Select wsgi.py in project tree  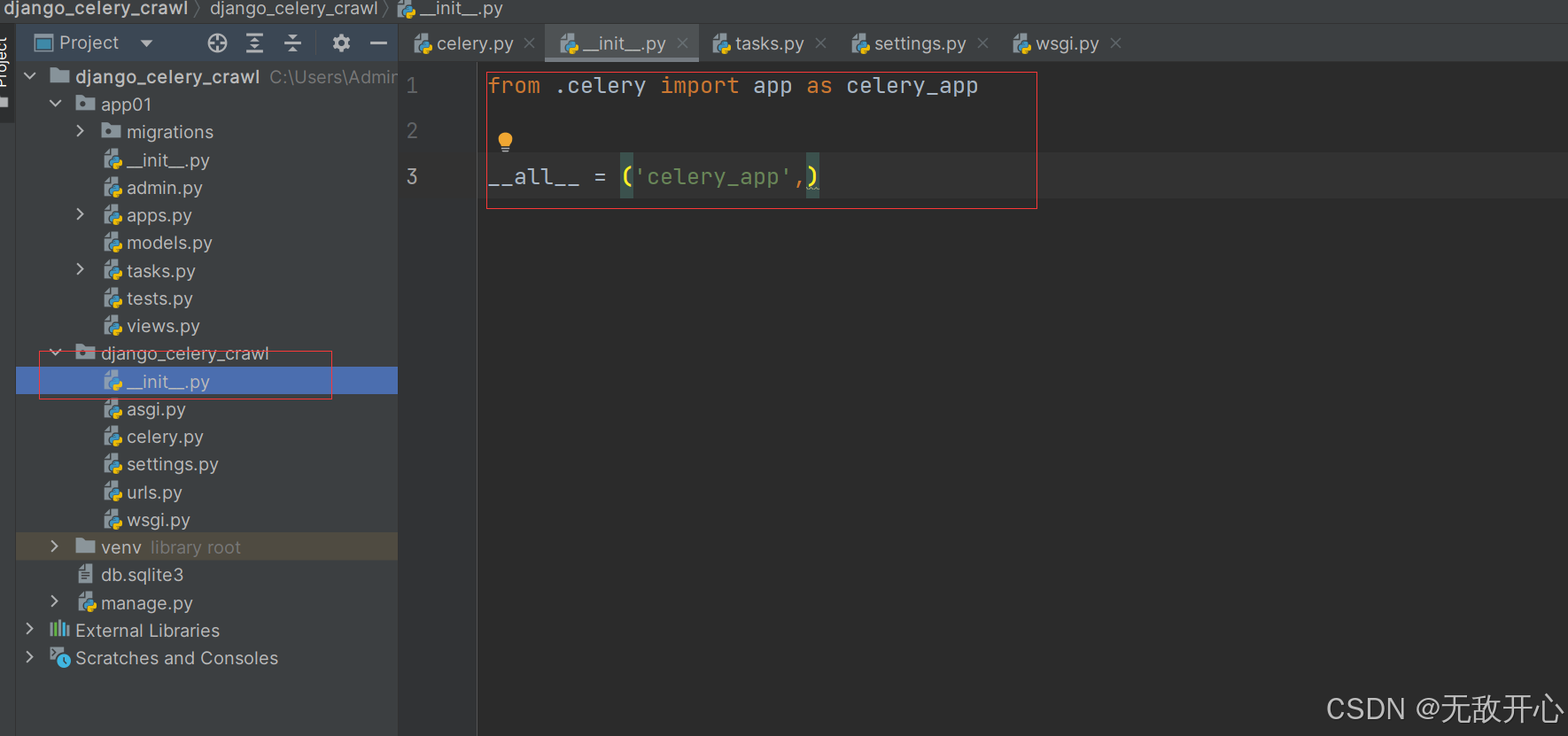(158, 520)
